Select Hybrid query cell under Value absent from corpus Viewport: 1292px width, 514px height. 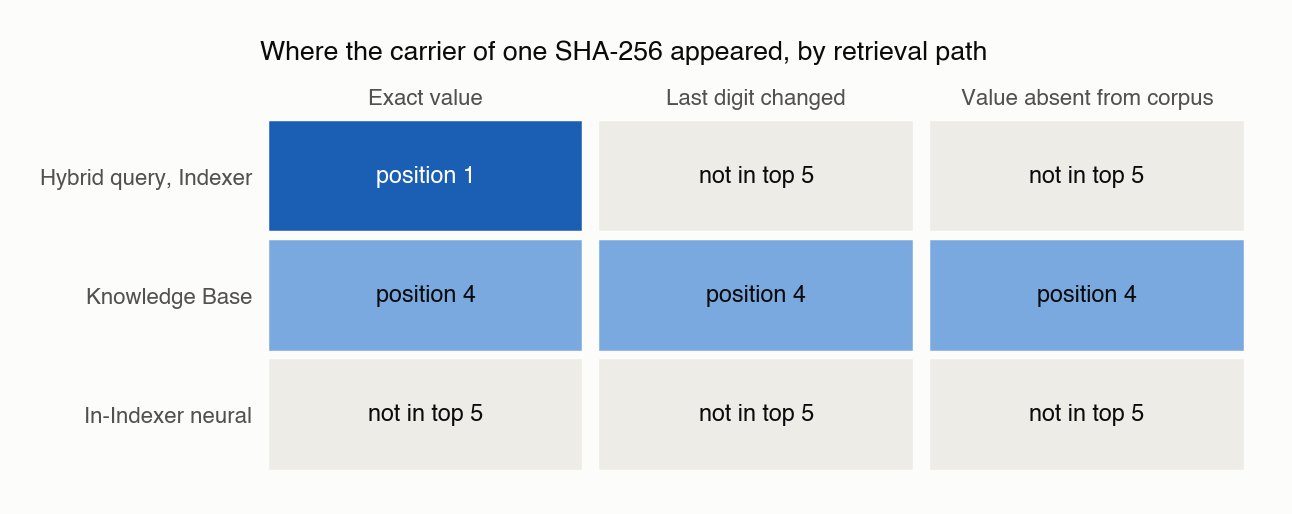click(x=1087, y=176)
